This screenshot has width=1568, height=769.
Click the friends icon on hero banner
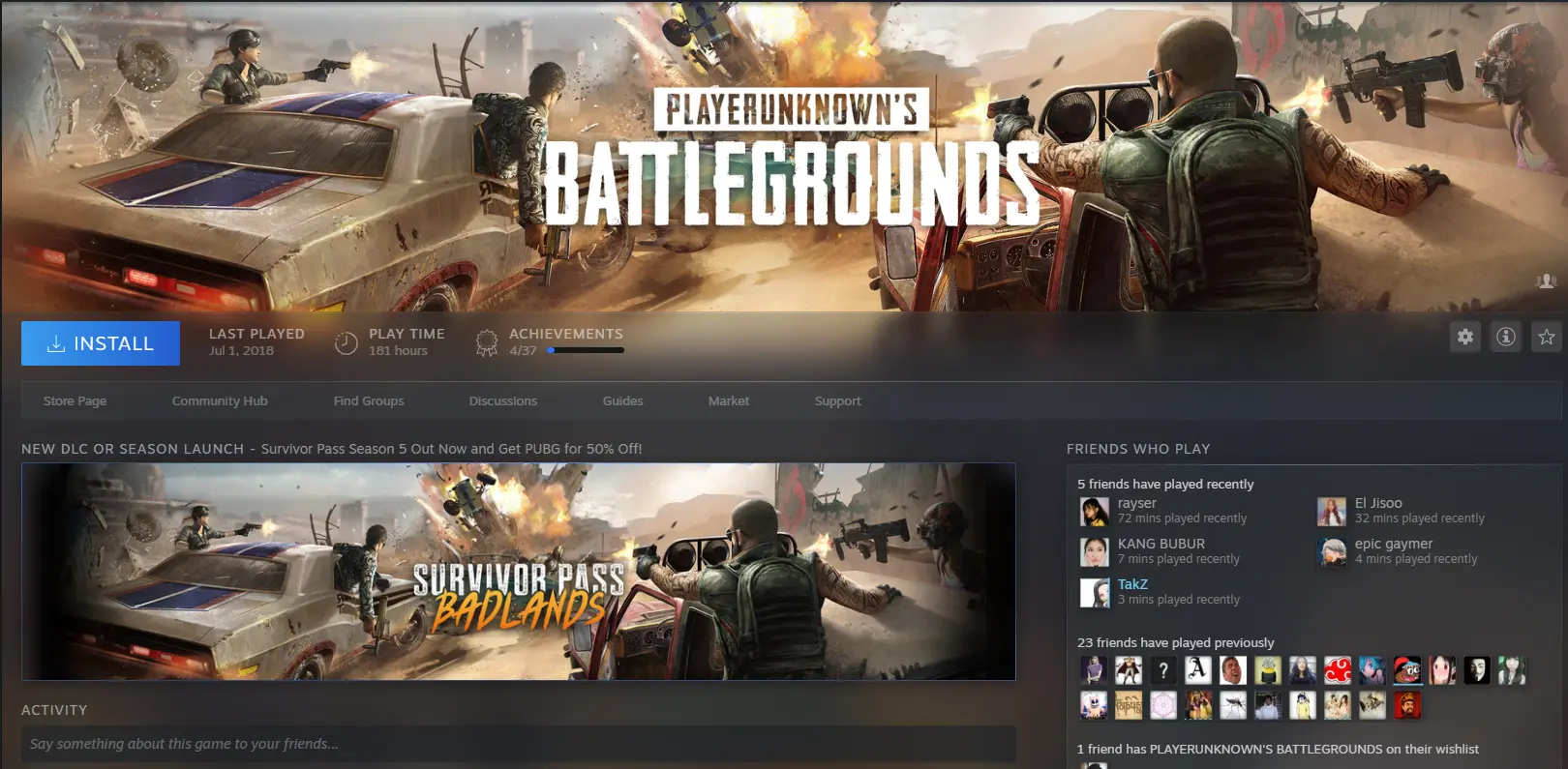(x=1546, y=281)
